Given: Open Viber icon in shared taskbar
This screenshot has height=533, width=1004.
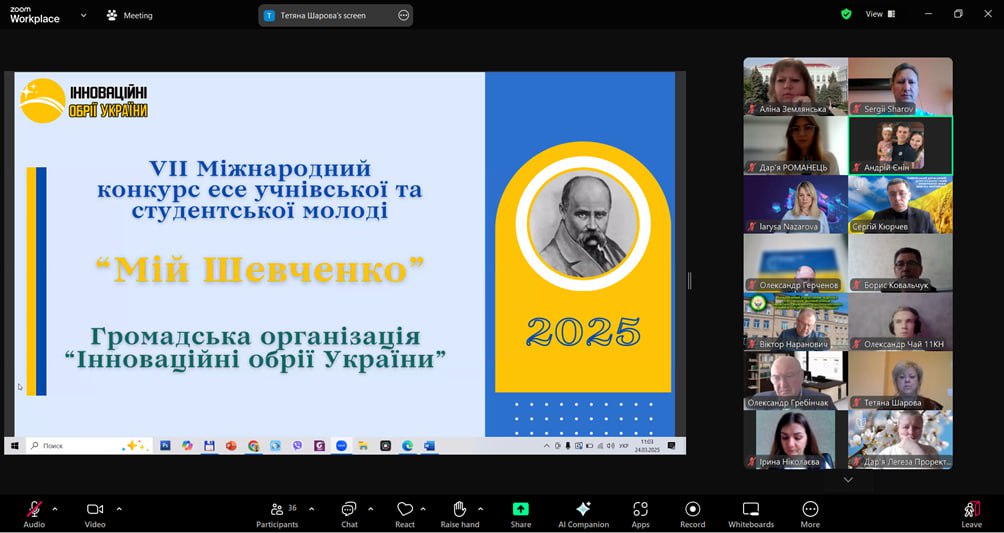Looking at the screenshot, I should click(x=297, y=446).
